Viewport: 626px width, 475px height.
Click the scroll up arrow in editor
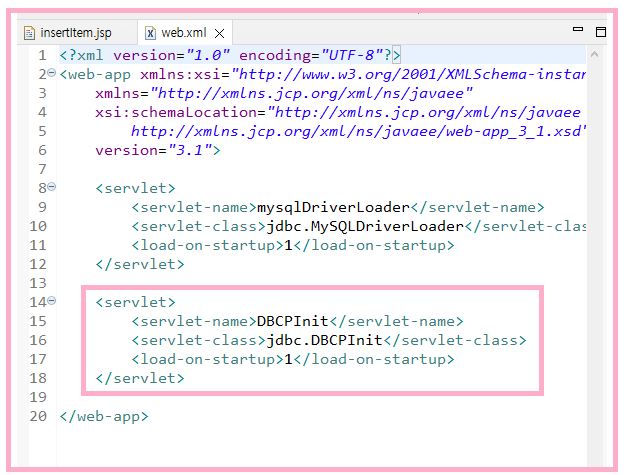point(594,54)
